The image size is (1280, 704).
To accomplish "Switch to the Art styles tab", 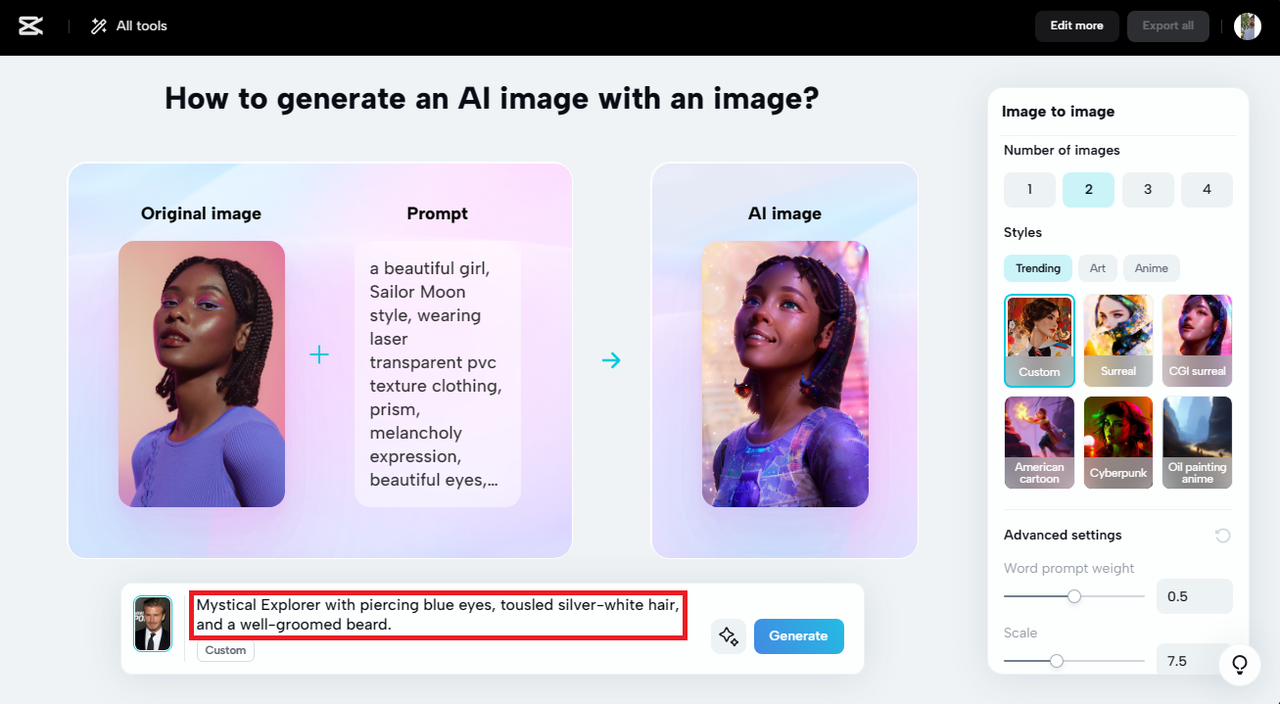I will coord(1098,268).
